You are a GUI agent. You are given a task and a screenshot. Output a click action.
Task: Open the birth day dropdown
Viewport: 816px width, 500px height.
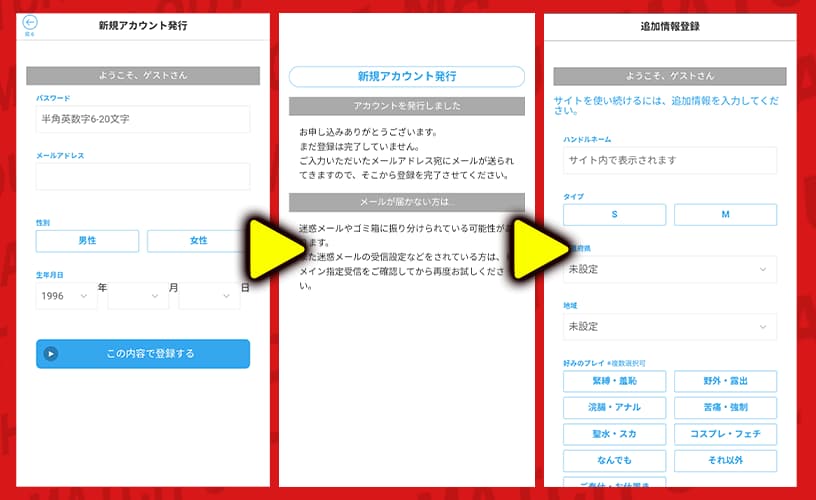tap(209, 296)
